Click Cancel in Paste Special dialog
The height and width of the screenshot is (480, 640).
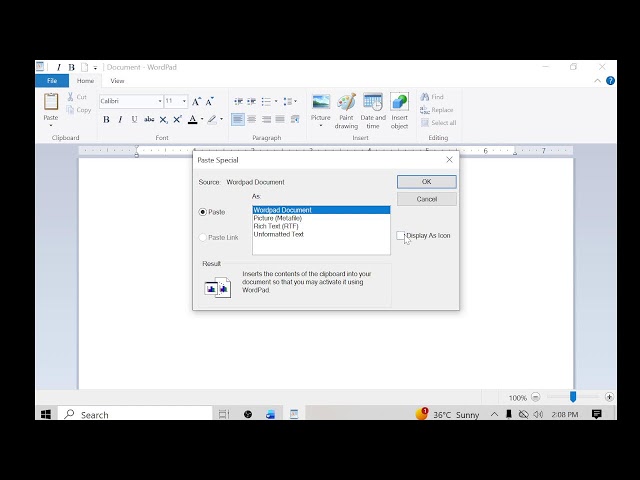click(x=427, y=199)
